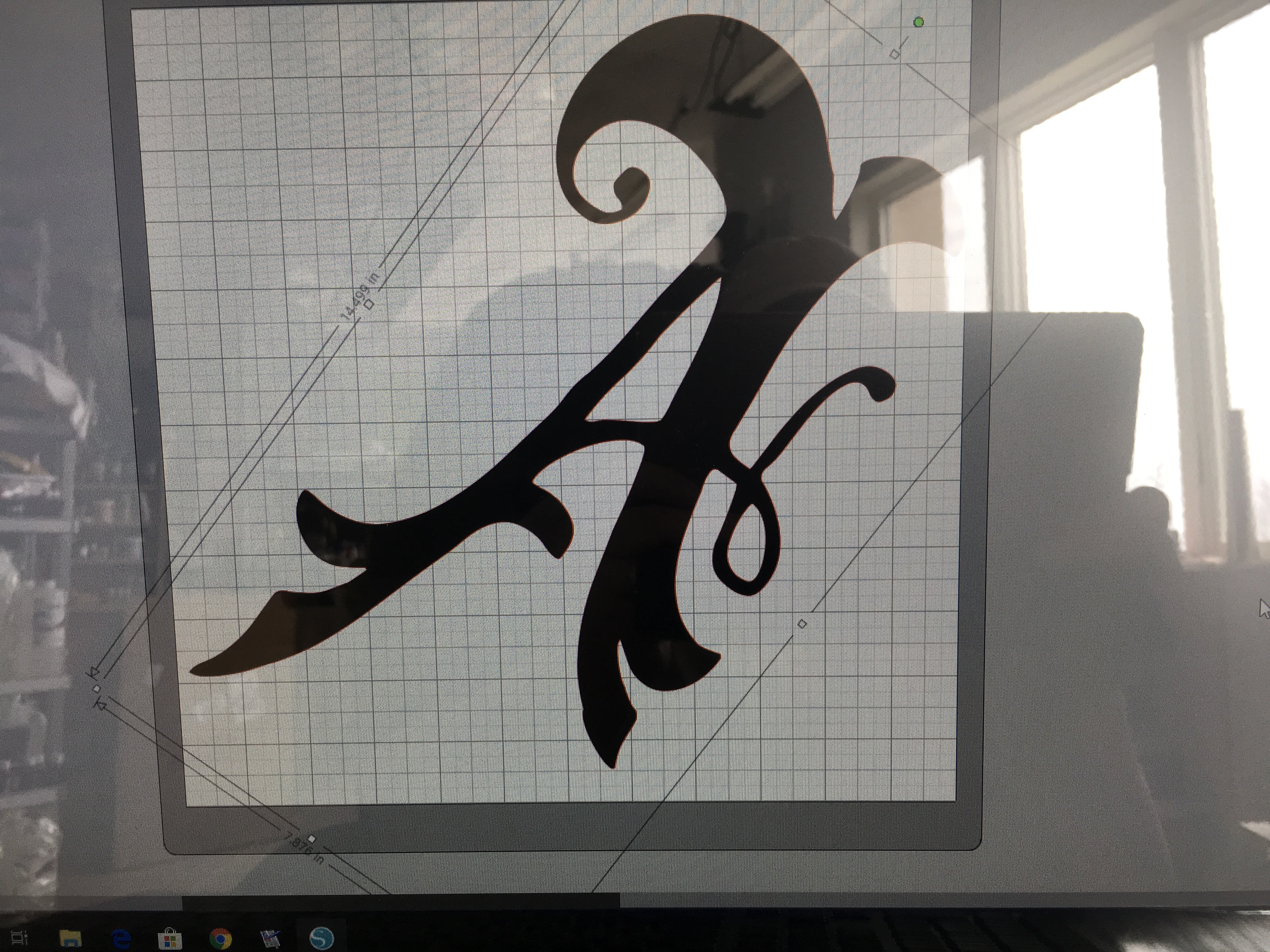This screenshot has height=952, width=1270.
Task: Click the green rotation handle
Action: point(918,22)
